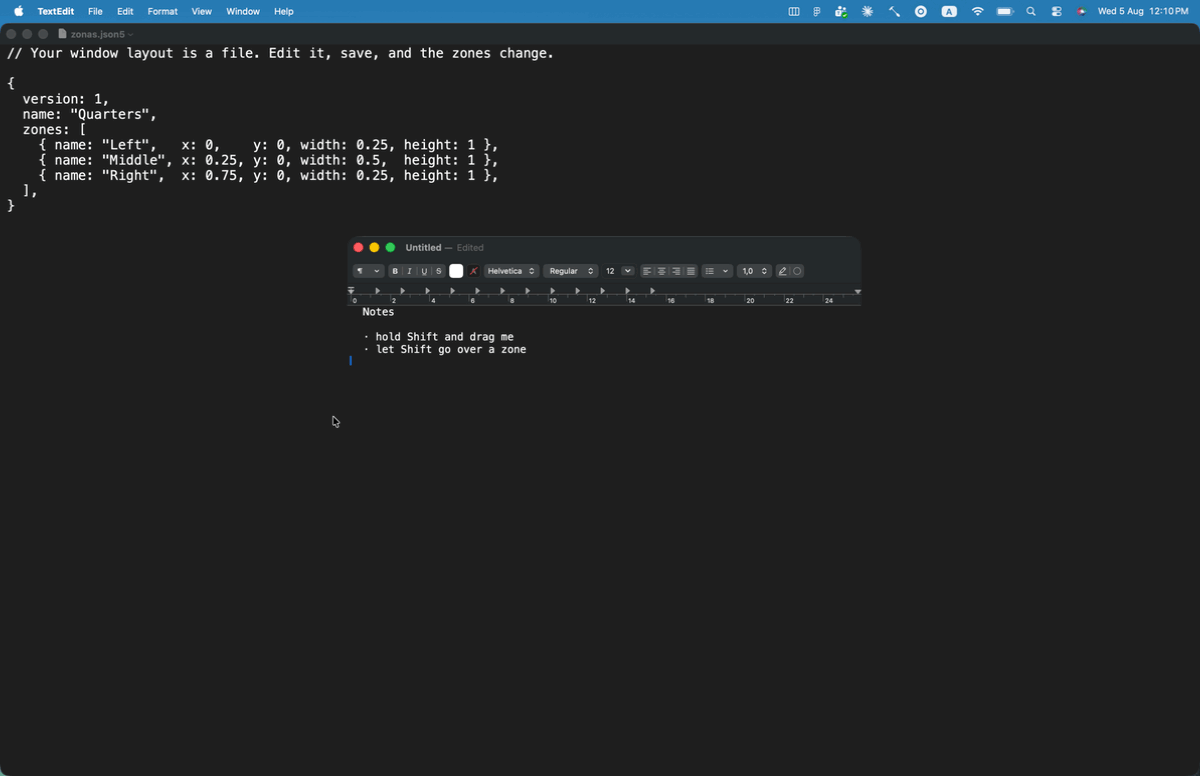Screen dimensions: 1200x776
Task: Open the input source 'A' menu
Action: (949, 12)
